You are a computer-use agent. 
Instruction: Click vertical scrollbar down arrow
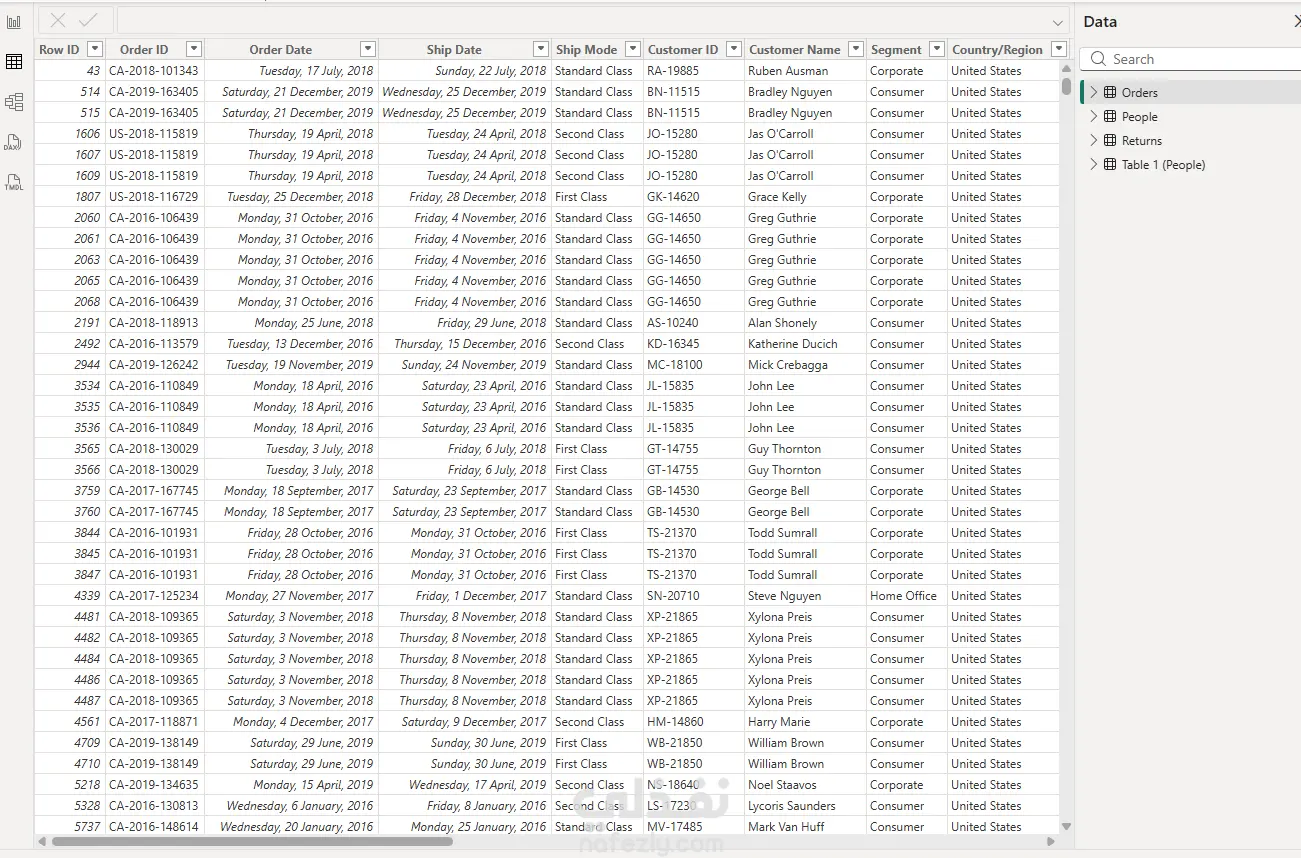point(1066,827)
